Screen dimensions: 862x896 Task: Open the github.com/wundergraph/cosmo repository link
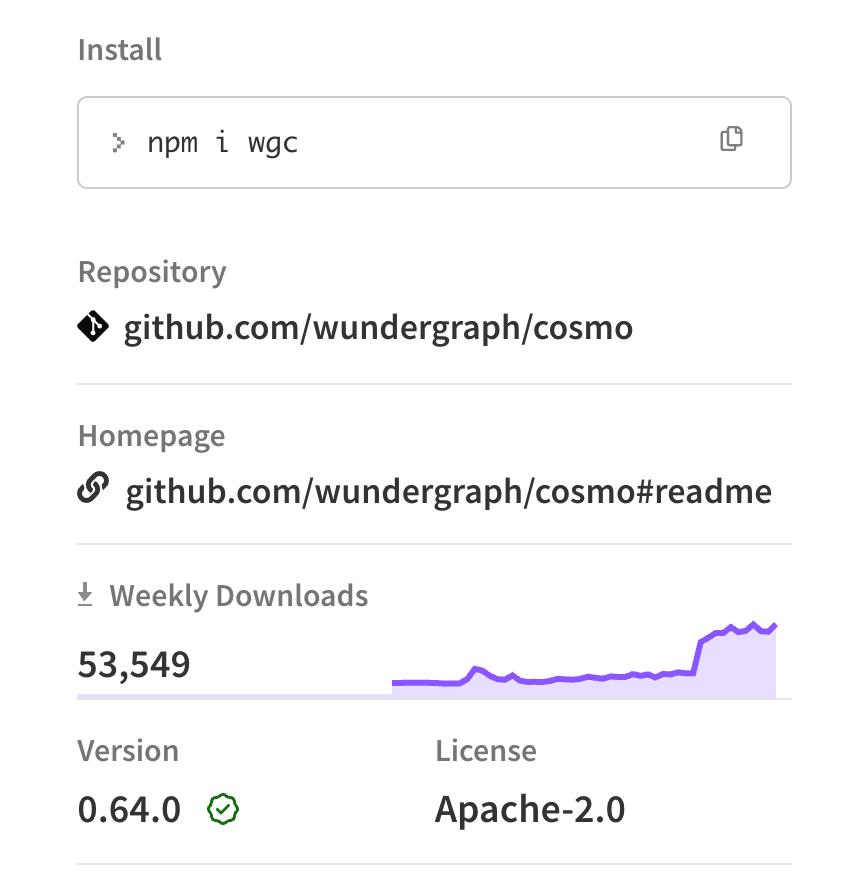pos(377,327)
